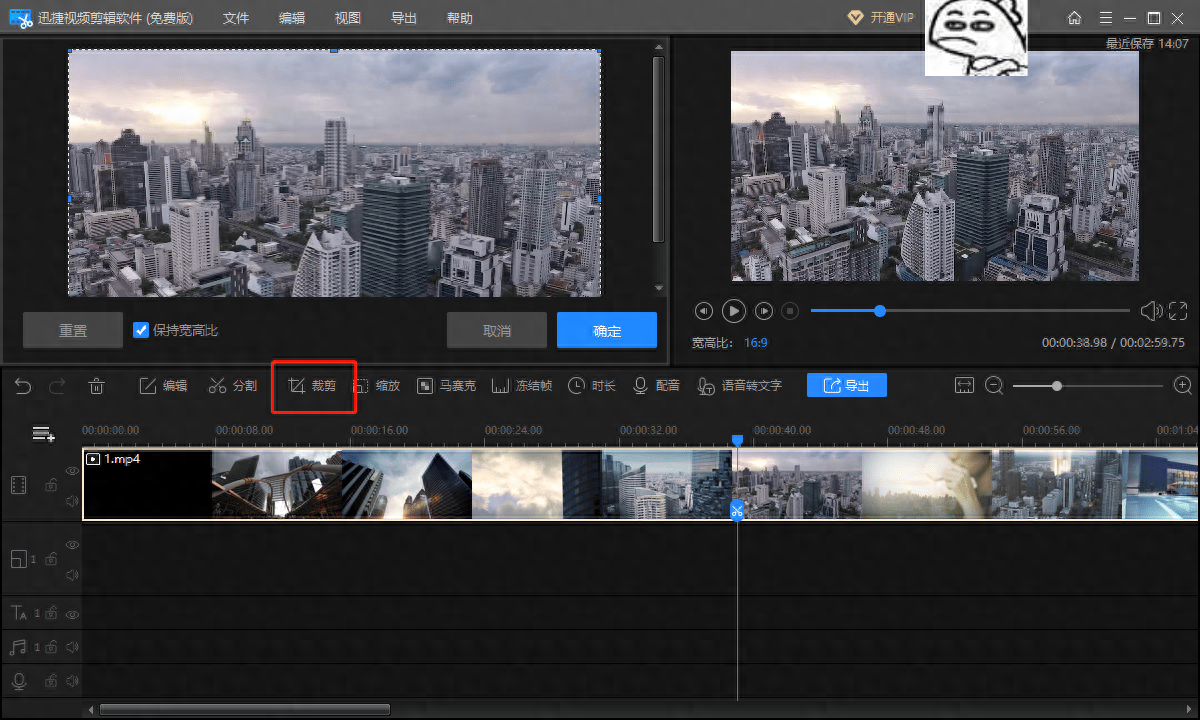The width and height of the screenshot is (1200, 720).
Task: Mute the music track speaker icon
Action: (72, 647)
